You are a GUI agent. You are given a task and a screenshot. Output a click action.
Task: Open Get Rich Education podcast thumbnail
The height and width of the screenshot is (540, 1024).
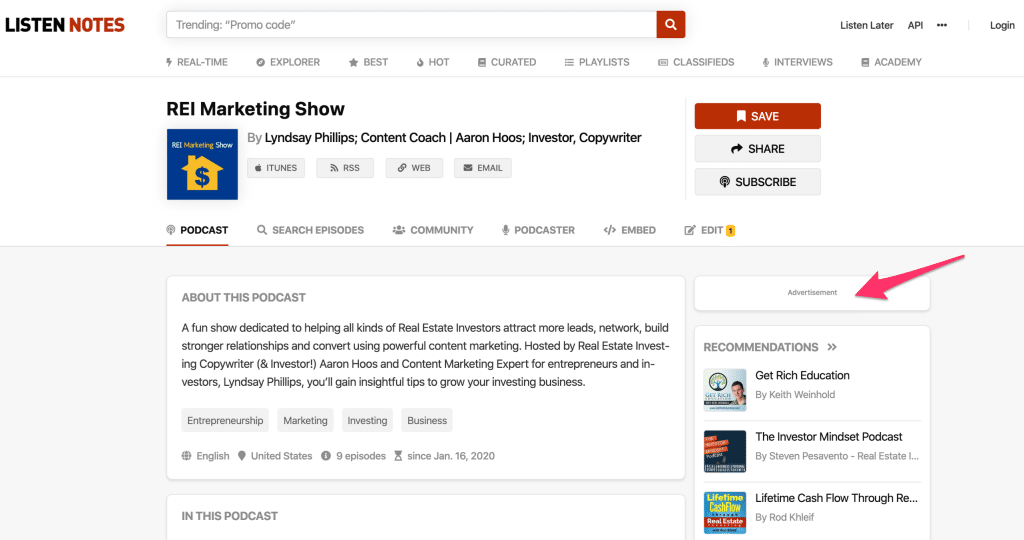725,390
